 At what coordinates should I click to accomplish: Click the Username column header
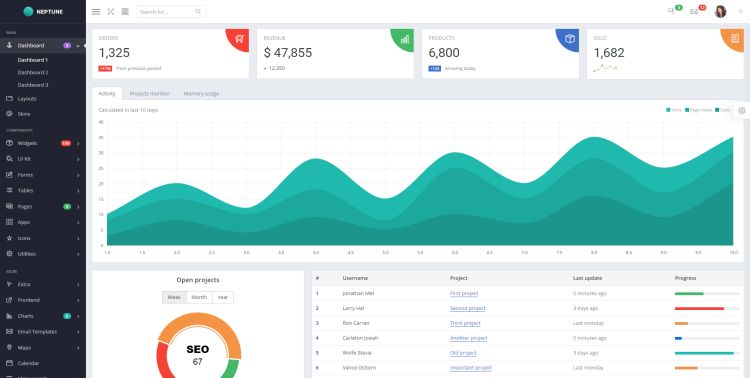(355, 278)
